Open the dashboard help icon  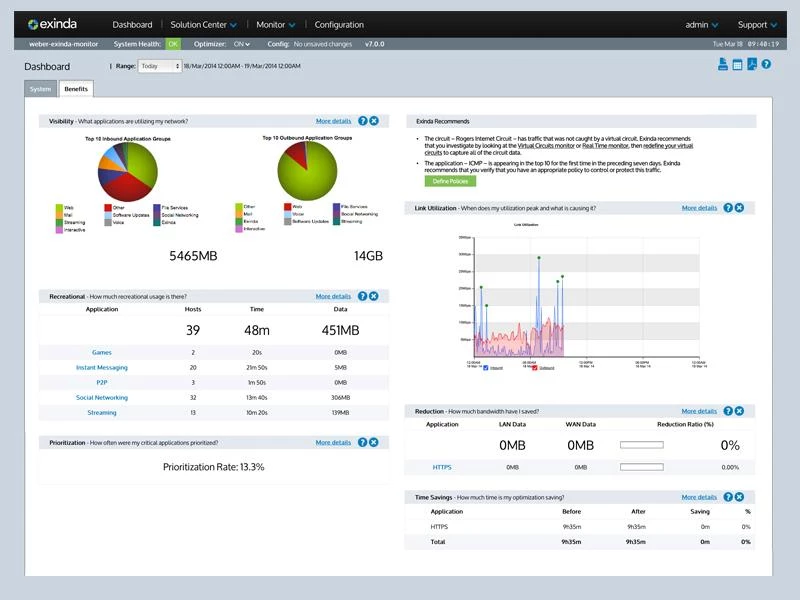click(766, 65)
